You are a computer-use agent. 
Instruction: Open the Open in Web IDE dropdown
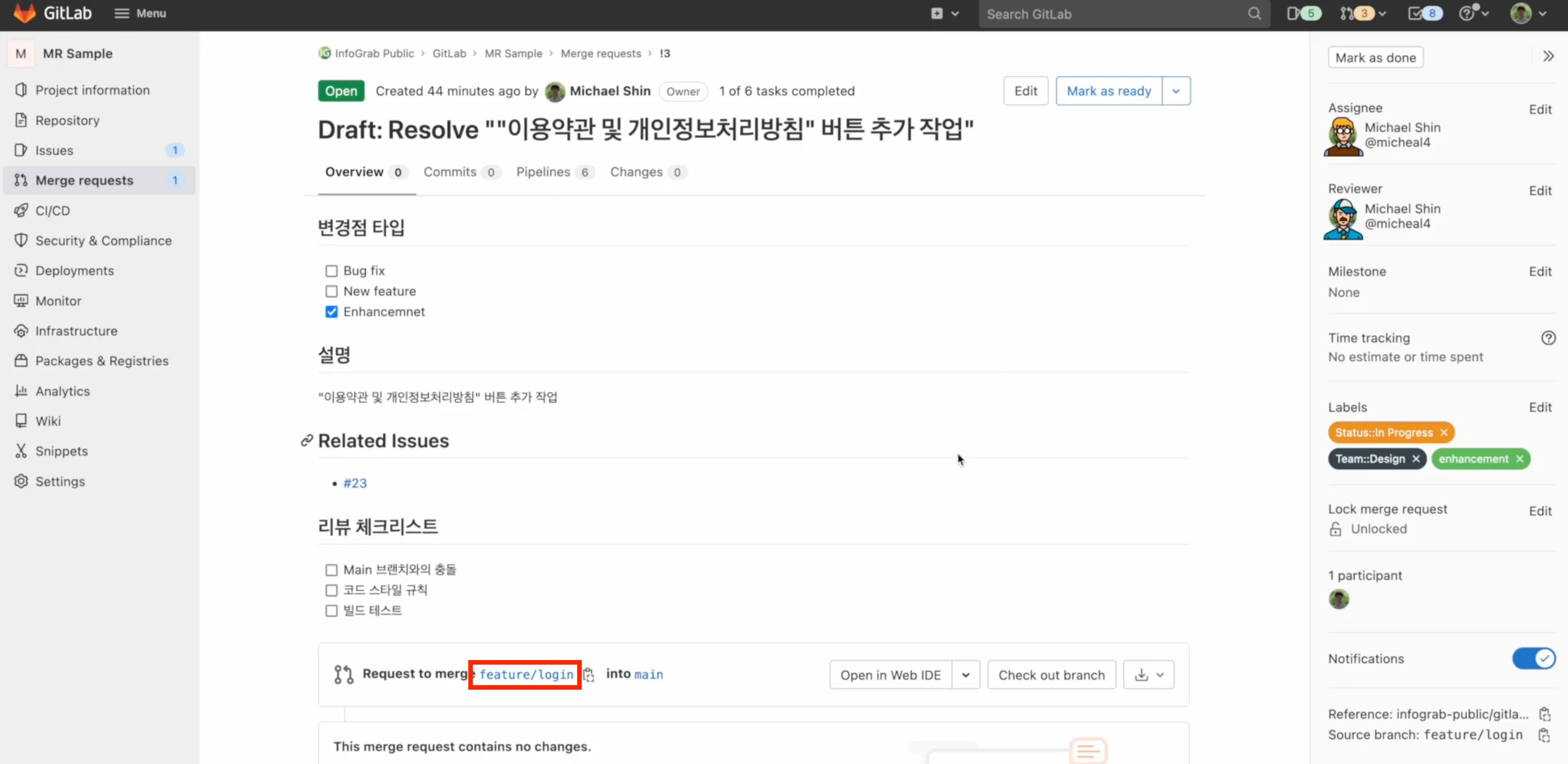965,675
